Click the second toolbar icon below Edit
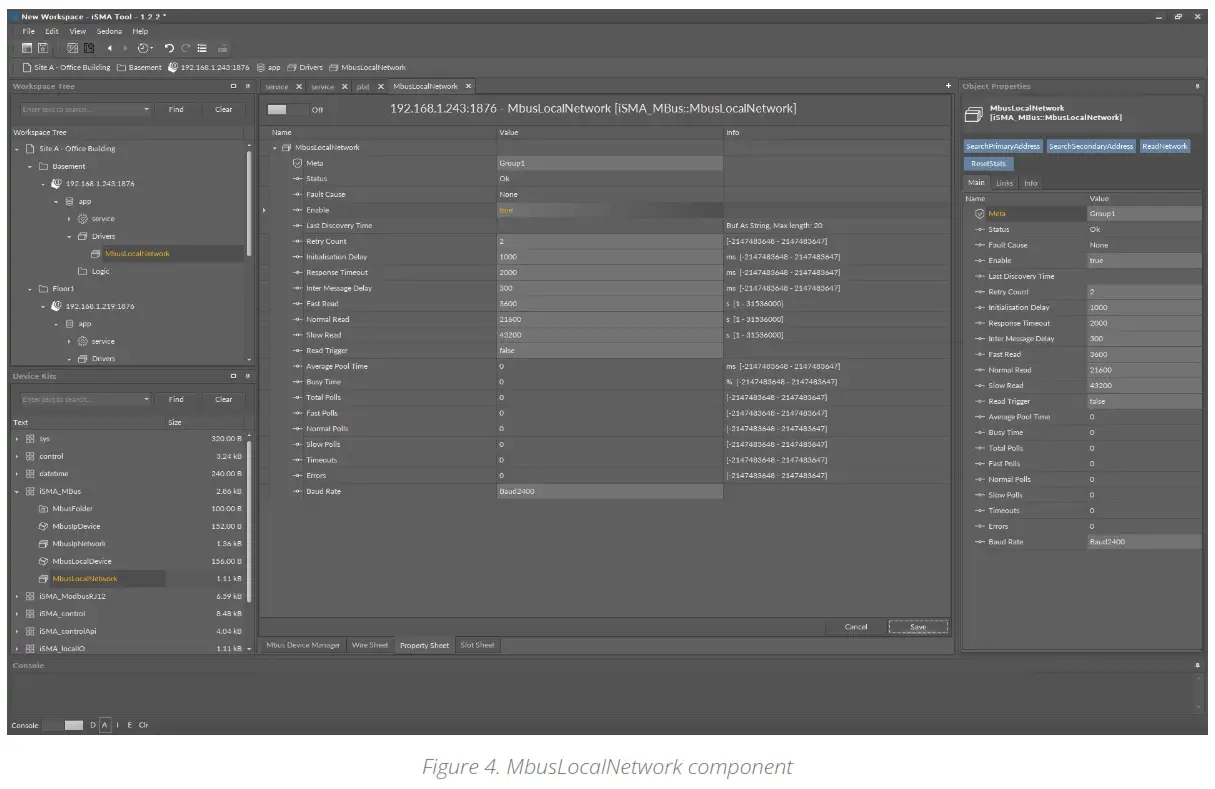The image size is (1215, 789). (44, 48)
